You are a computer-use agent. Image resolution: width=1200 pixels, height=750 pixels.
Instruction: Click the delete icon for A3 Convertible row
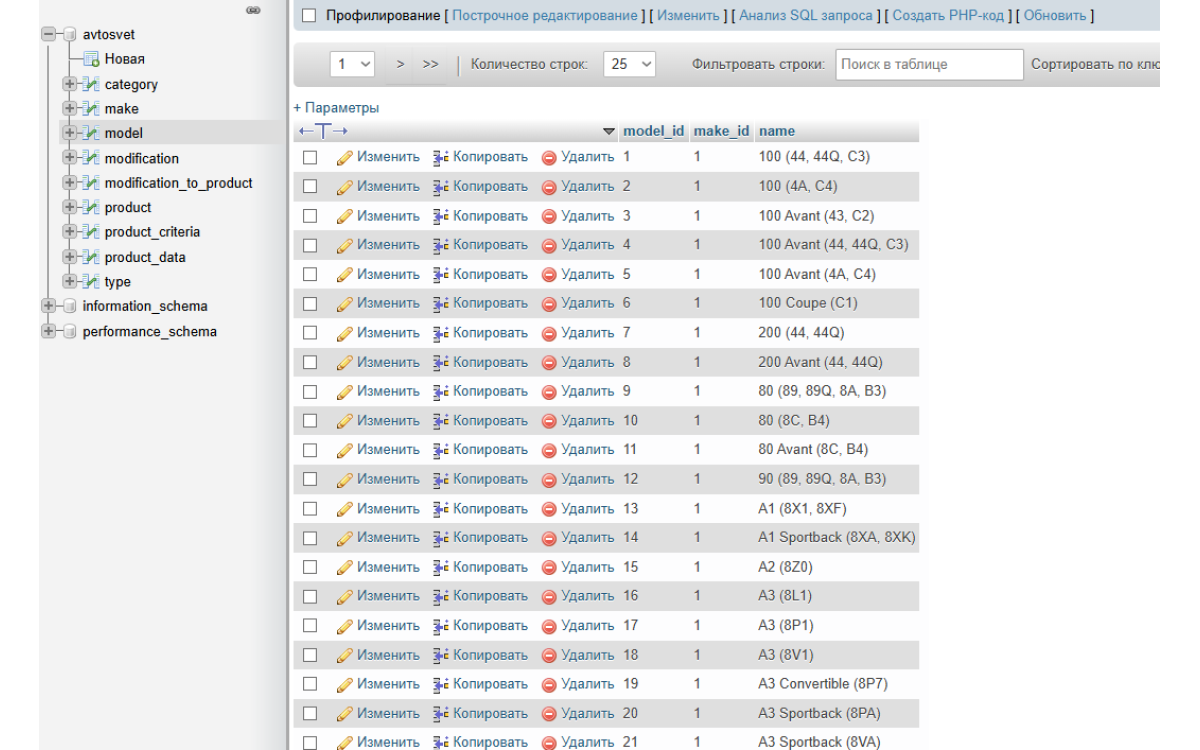tap(549, 685)
